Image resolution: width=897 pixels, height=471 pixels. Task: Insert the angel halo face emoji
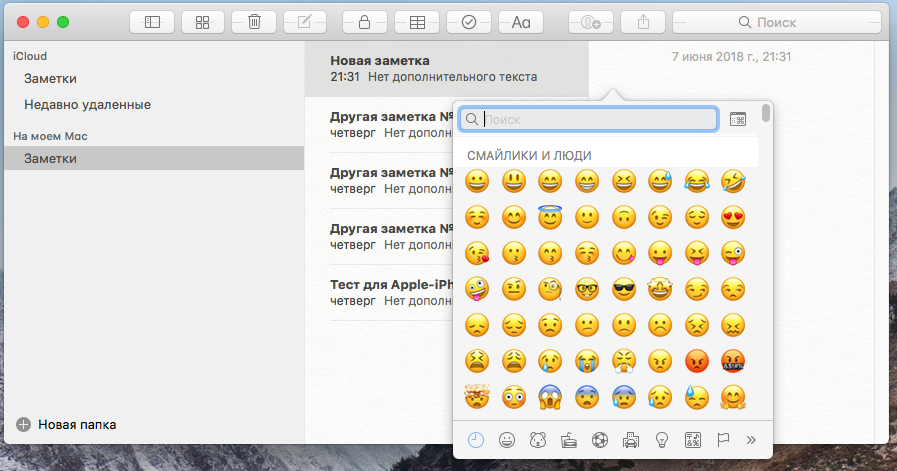coord(550,217)
